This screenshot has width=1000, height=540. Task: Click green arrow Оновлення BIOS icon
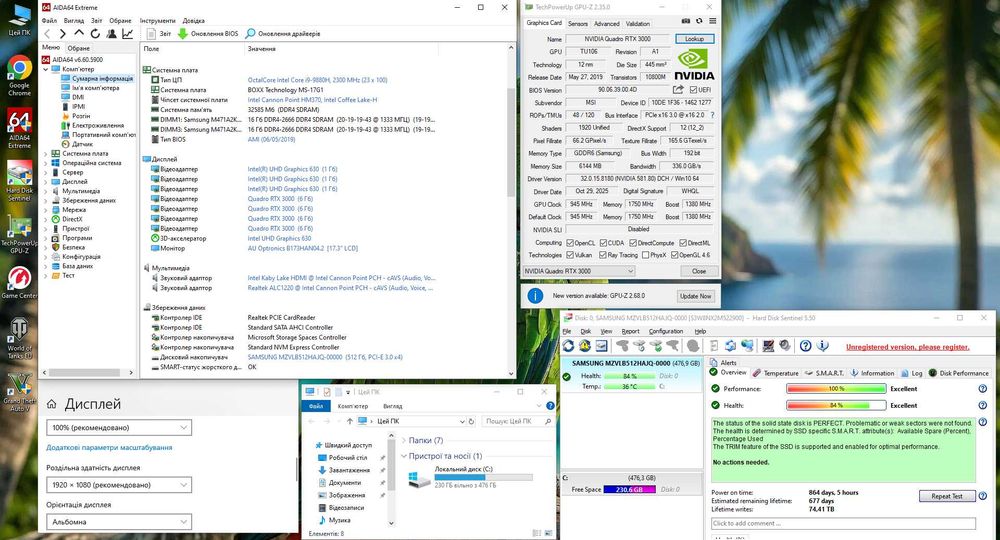click(182, 33)
